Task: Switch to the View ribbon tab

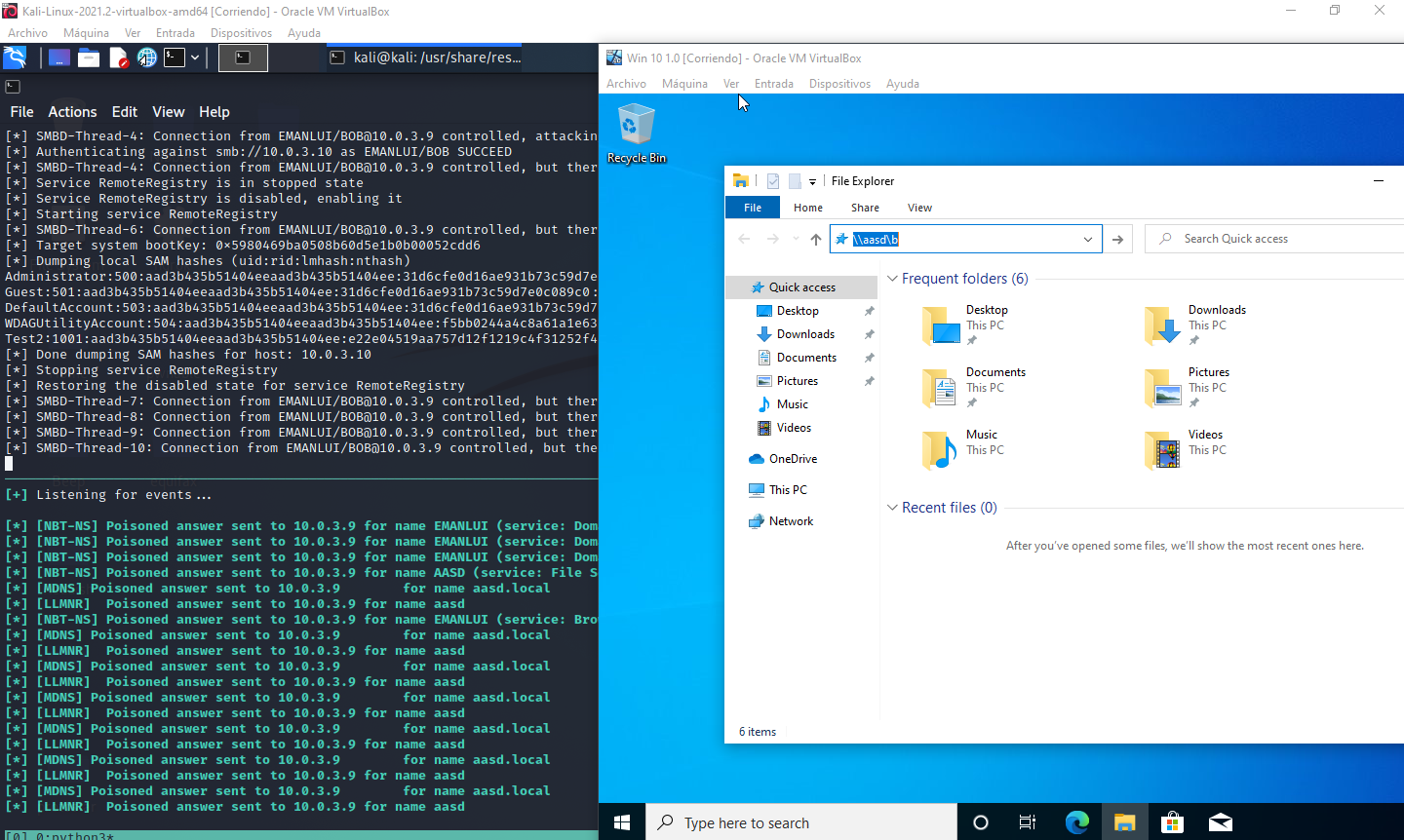Action: tap(918, 208)
